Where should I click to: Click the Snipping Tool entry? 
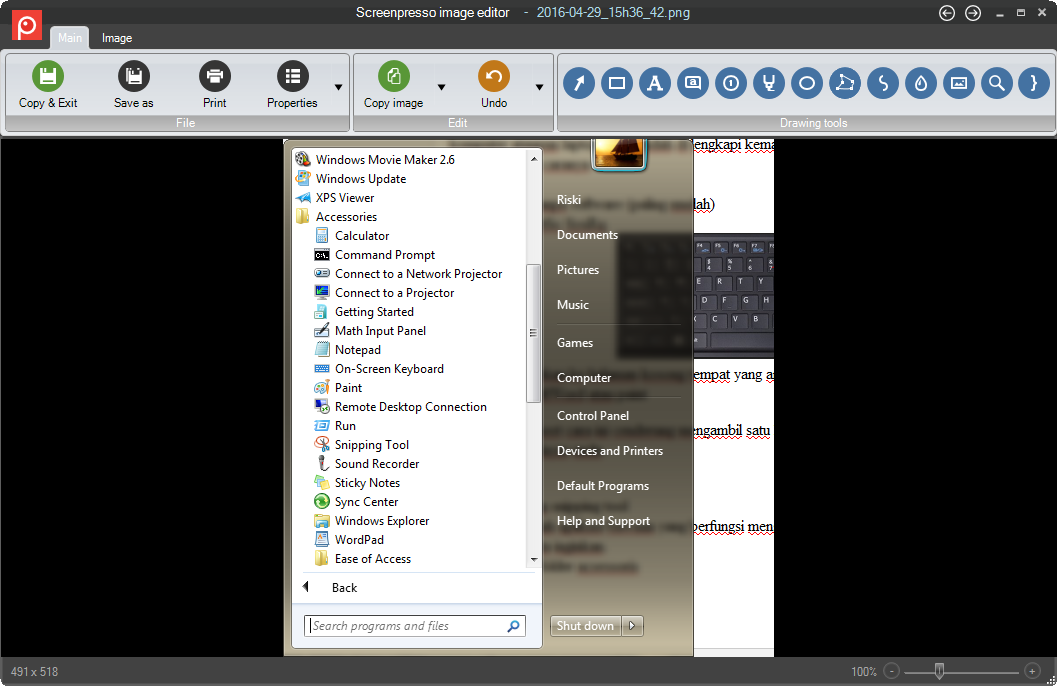coord(371,445)
